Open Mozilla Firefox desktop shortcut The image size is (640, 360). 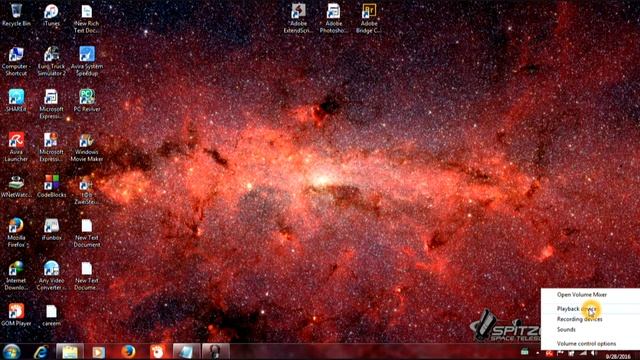16,233
